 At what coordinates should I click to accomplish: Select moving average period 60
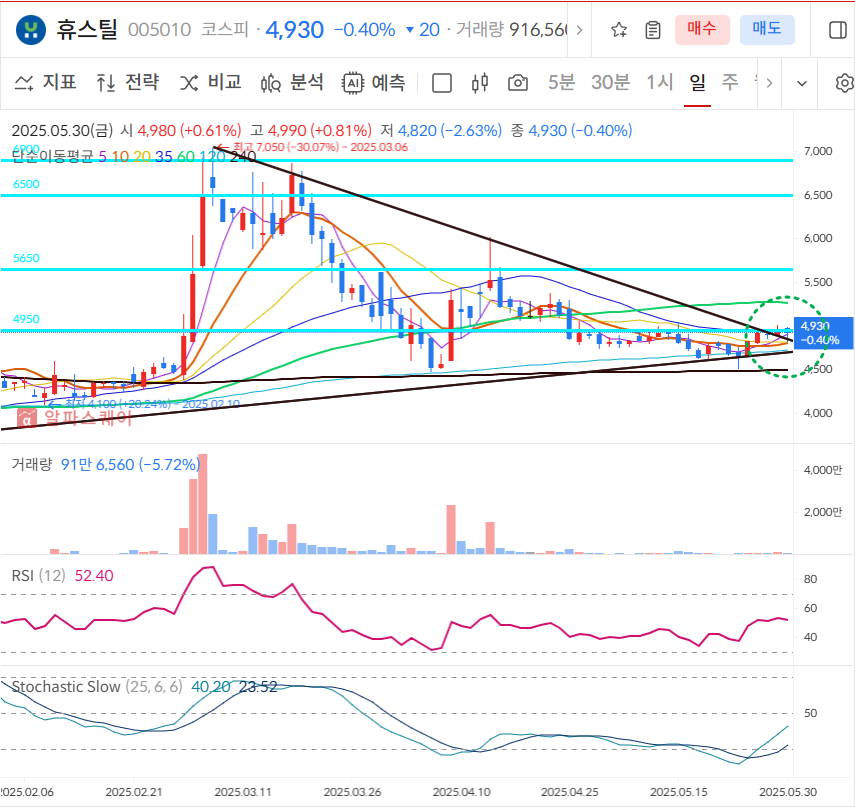(185, 157)
